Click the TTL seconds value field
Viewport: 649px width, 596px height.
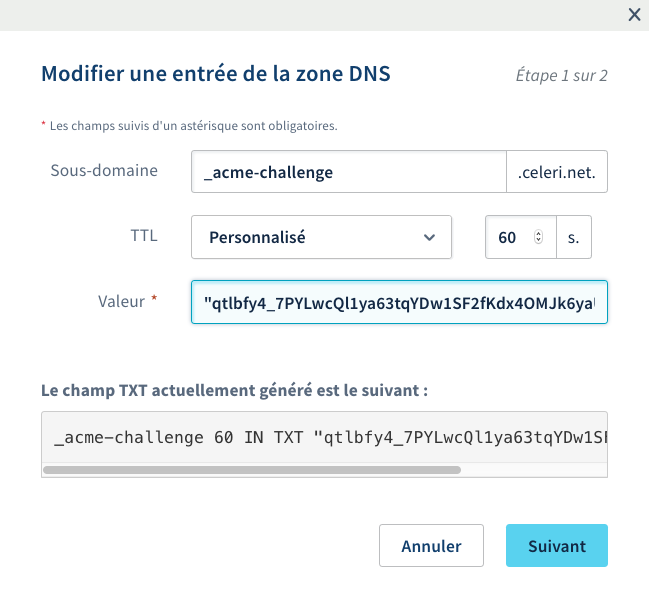(508, 238)
